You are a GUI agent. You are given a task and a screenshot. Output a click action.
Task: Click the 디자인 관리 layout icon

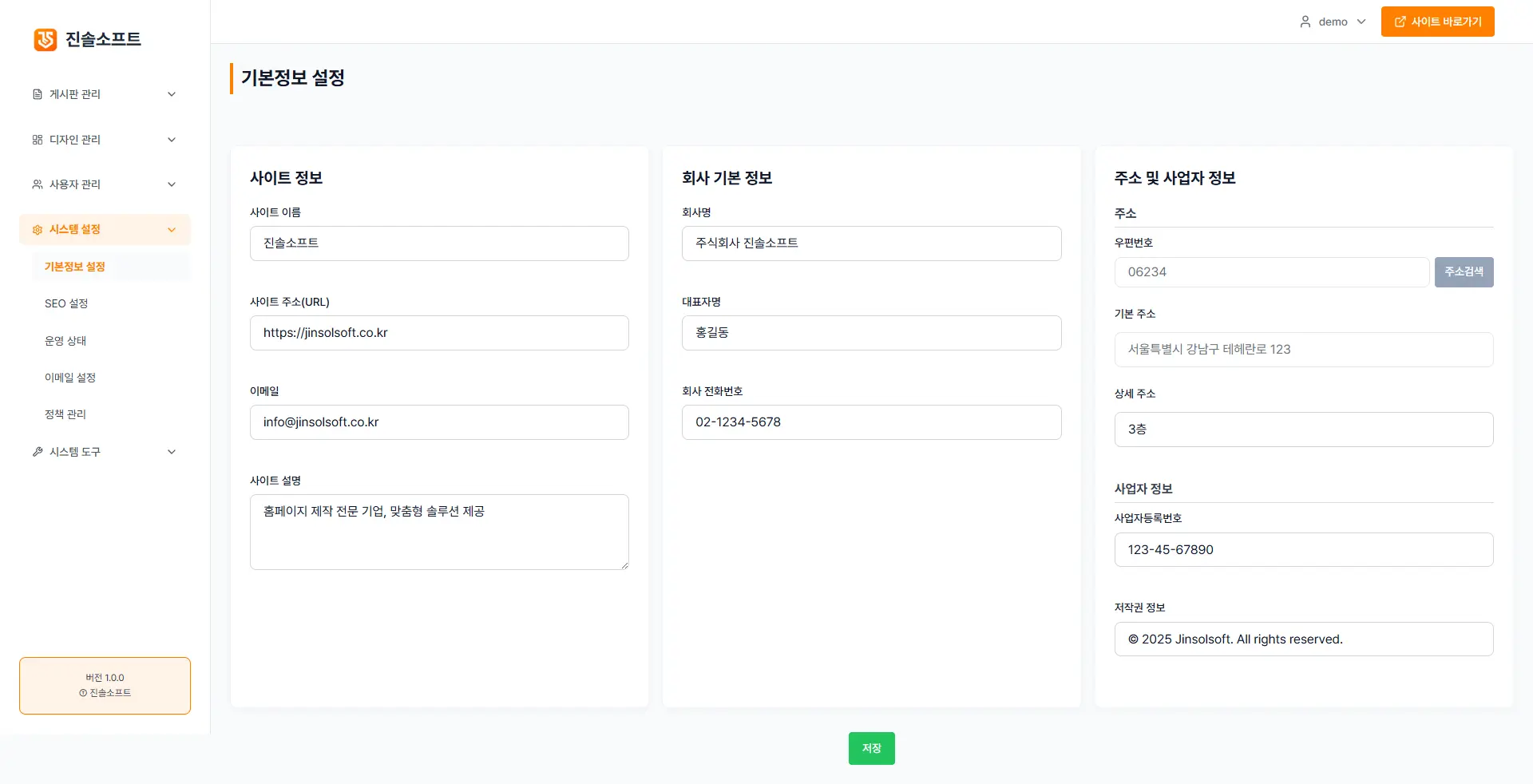[x=38, y=140]
